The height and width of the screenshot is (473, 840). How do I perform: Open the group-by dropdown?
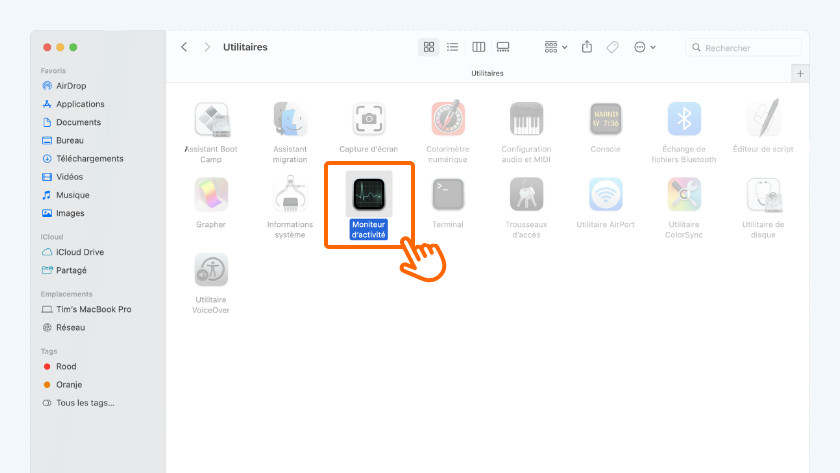tap(556, 47)
